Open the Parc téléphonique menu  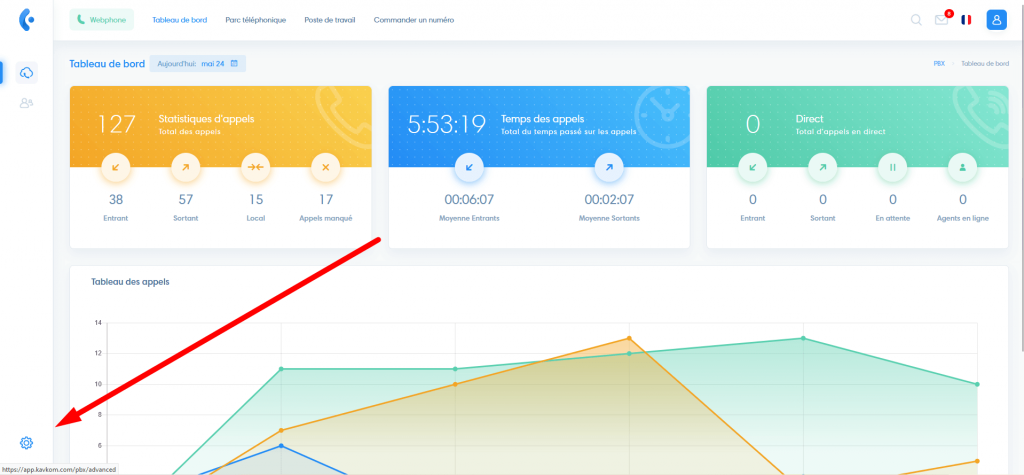click(256, 20)
